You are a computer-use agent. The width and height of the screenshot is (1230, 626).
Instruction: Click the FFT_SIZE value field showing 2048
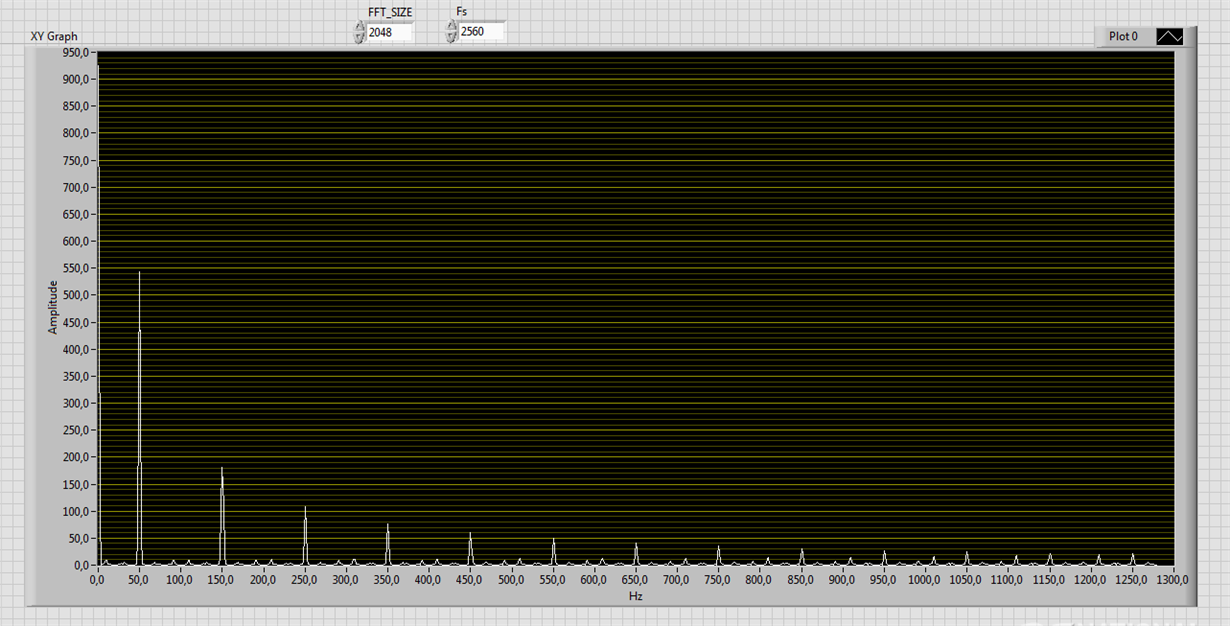tap(390, 32)
